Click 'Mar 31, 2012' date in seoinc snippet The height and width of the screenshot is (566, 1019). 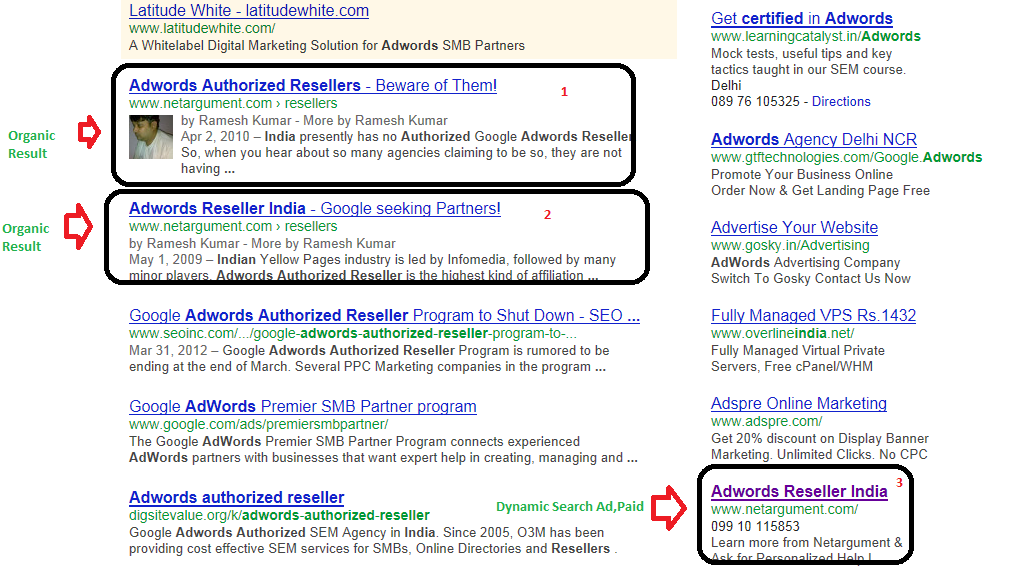(168, 351)
